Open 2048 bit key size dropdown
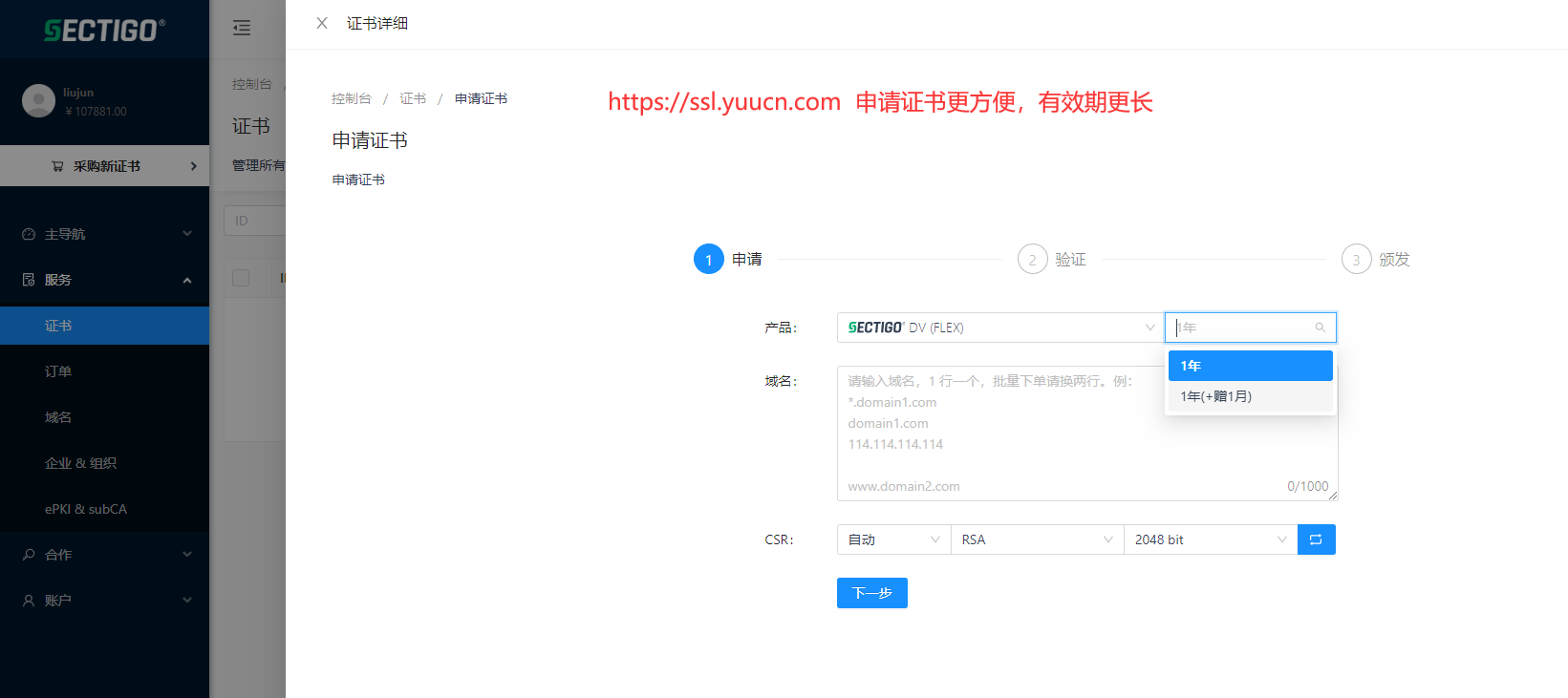 (x=1211, y=539)
